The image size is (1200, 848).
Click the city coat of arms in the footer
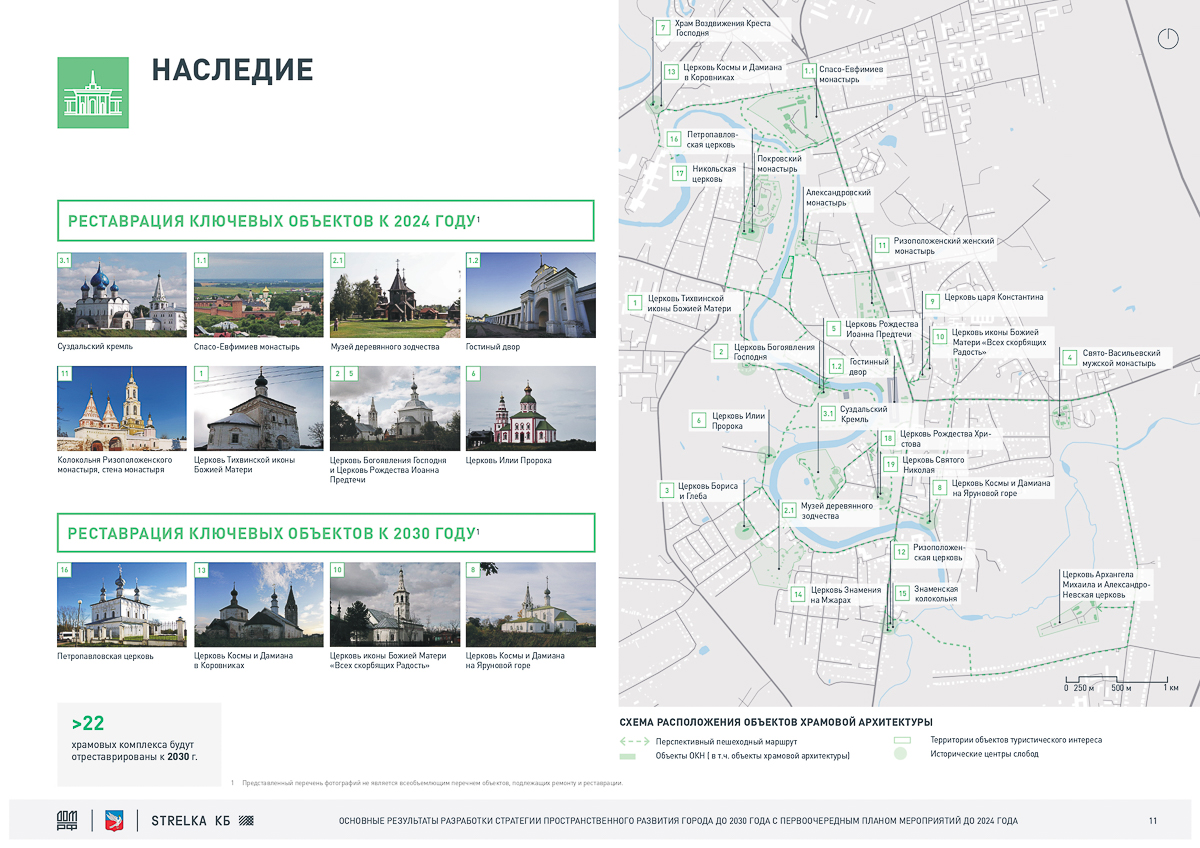[113, 821]
